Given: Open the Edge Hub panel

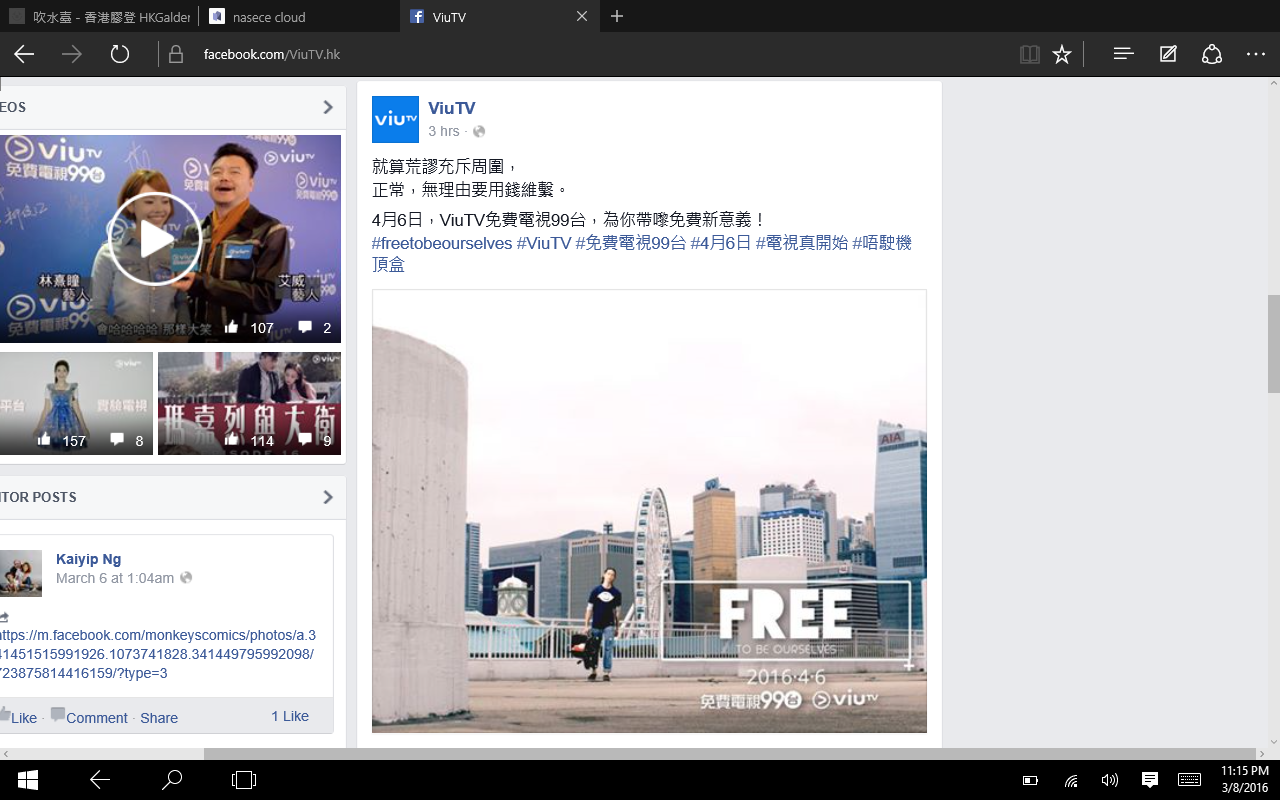Looking at the screenshot, I should 1123,54.
